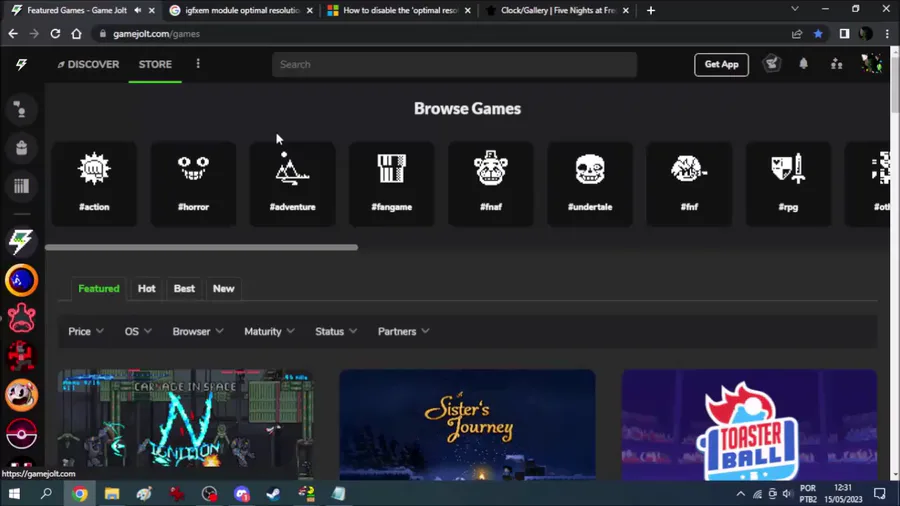Open the Windows notification center
The image size is (900, 506).
(x=880, y=493)
